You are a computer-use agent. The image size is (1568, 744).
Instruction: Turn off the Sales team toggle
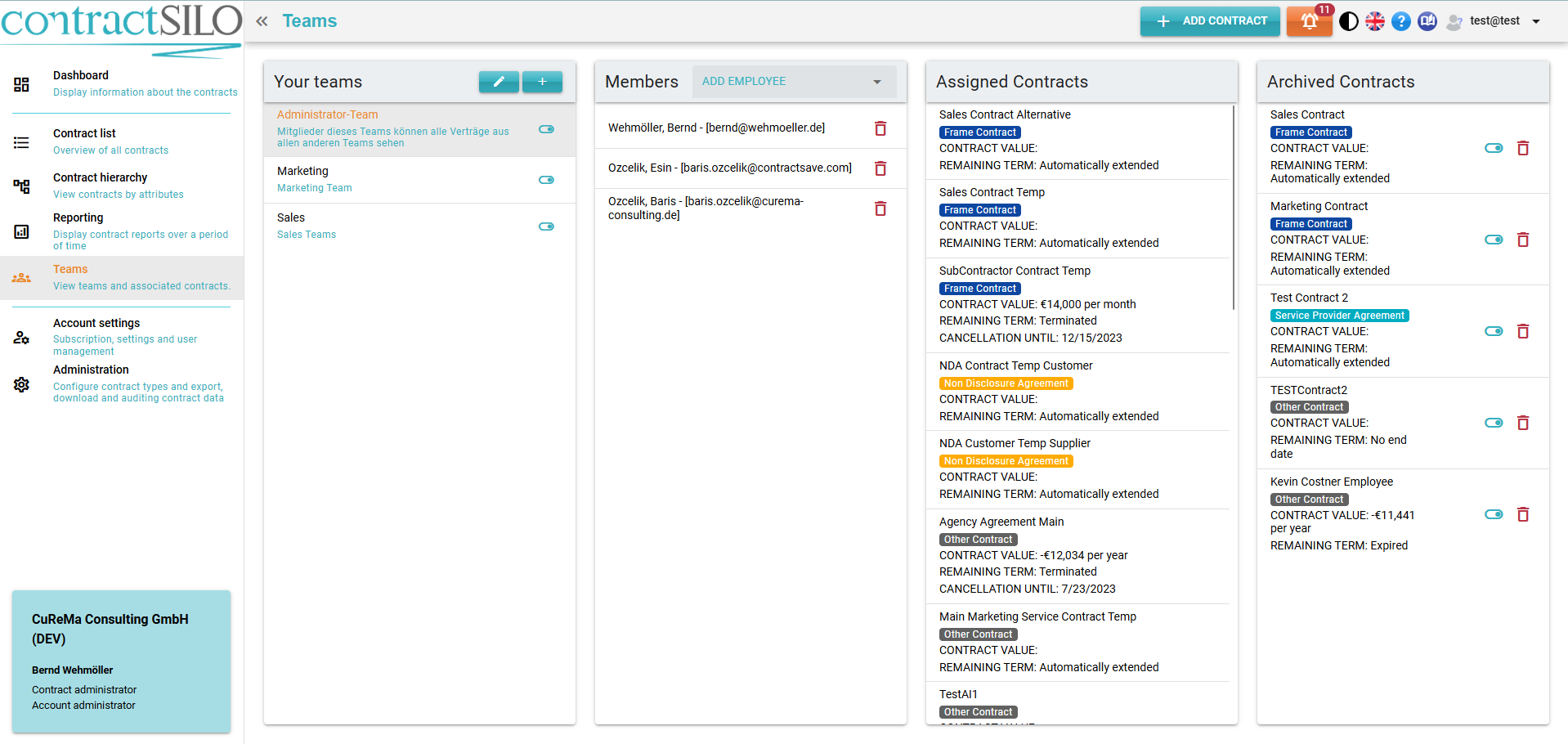(545, 226)
